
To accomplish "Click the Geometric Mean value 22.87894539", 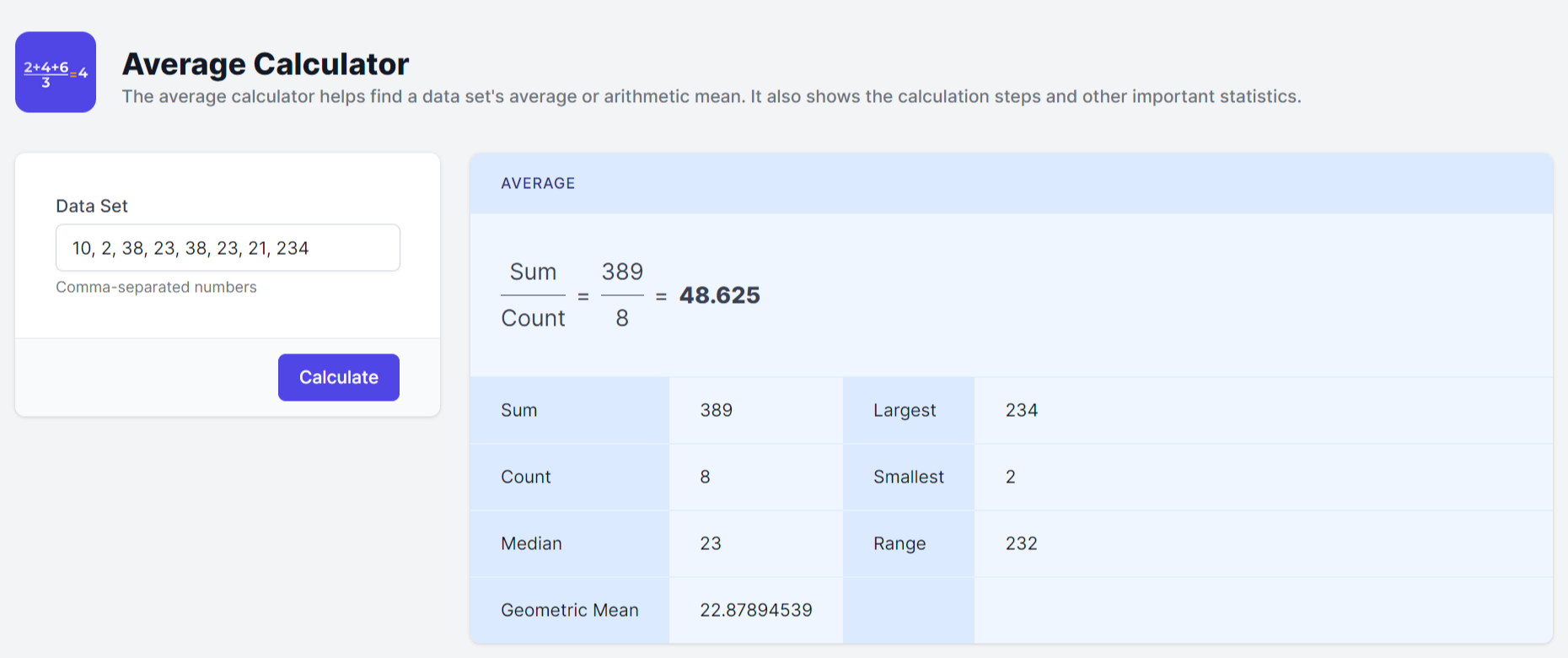I will (755, 611).
